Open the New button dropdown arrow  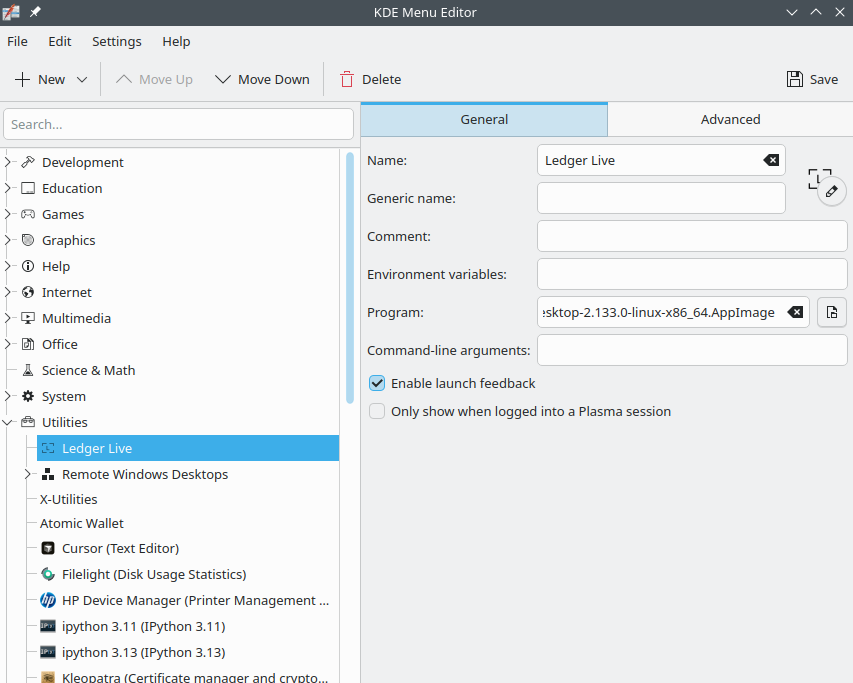click(82, 78)
